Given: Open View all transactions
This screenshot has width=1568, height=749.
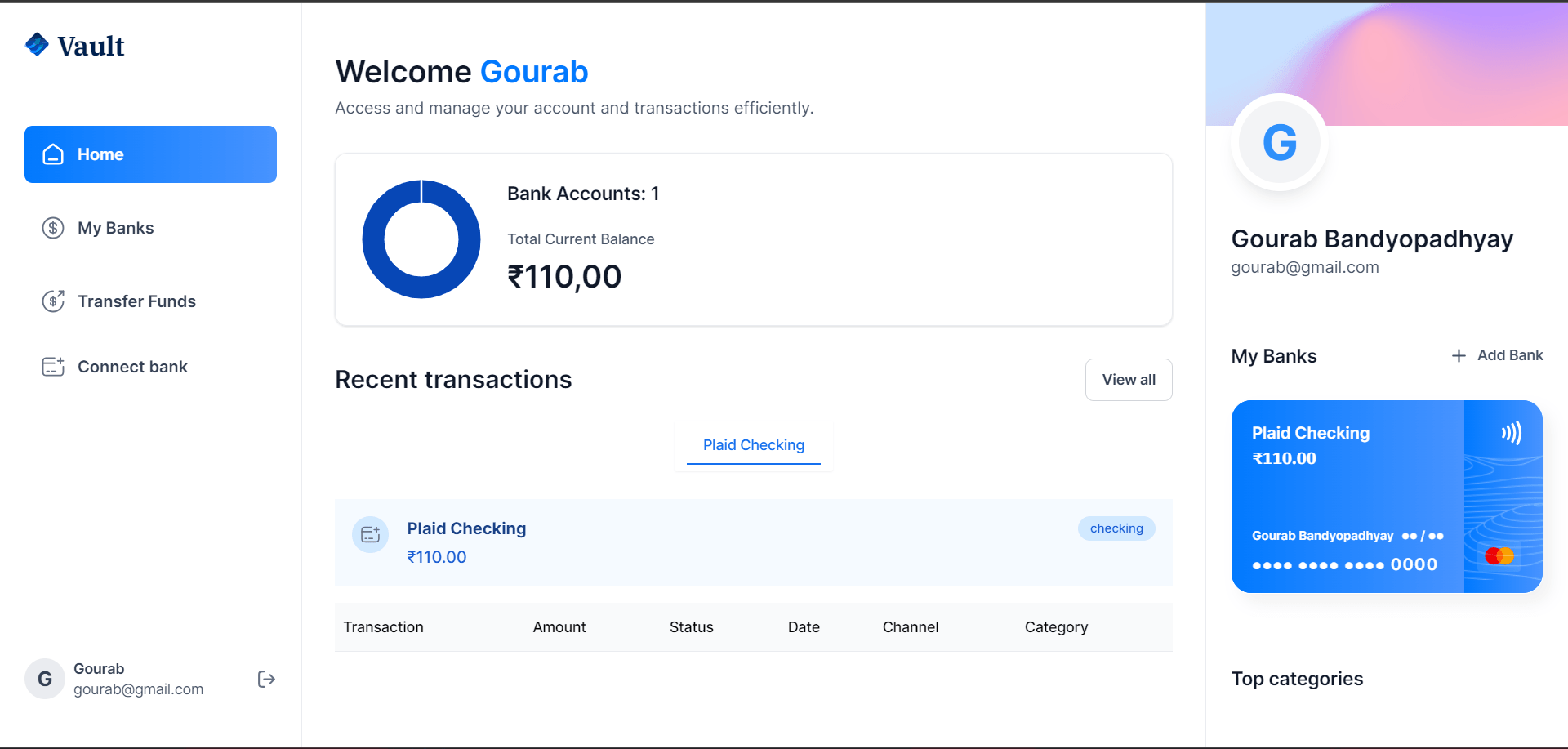Looking at the screenshot, I should pos(1129,380).
